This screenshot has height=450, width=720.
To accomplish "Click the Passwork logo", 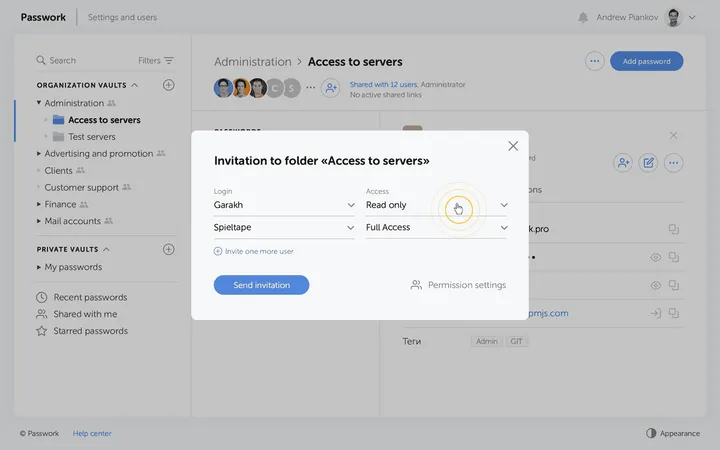I will [43, 17].
